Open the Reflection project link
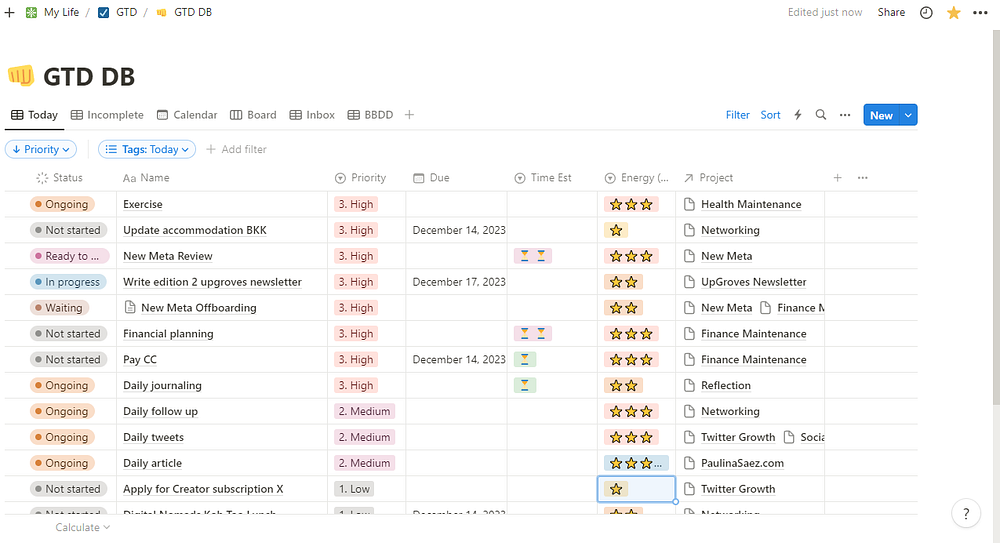 [x=726, y=385]
